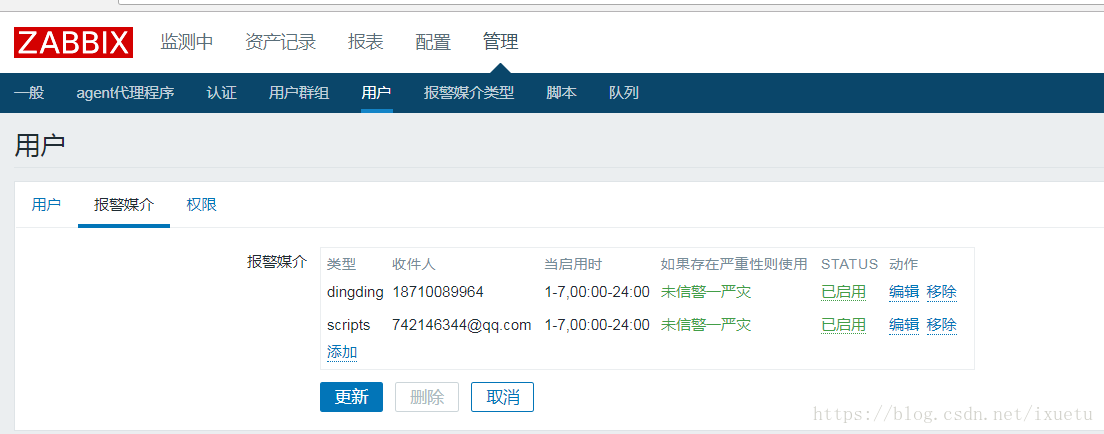Go to the 报警媒介类型 submenu
The width and height of the screenshot is (1104, 434).
coord(469,92)
